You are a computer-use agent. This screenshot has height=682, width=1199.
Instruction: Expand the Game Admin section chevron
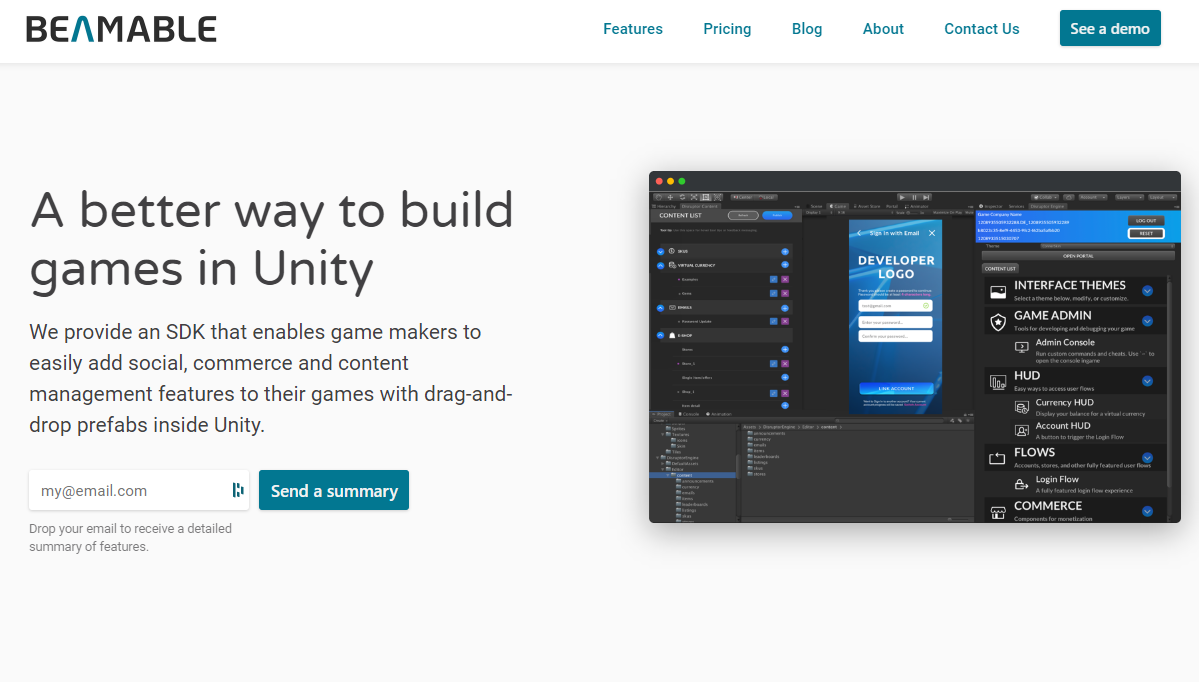pos(1147,321)
